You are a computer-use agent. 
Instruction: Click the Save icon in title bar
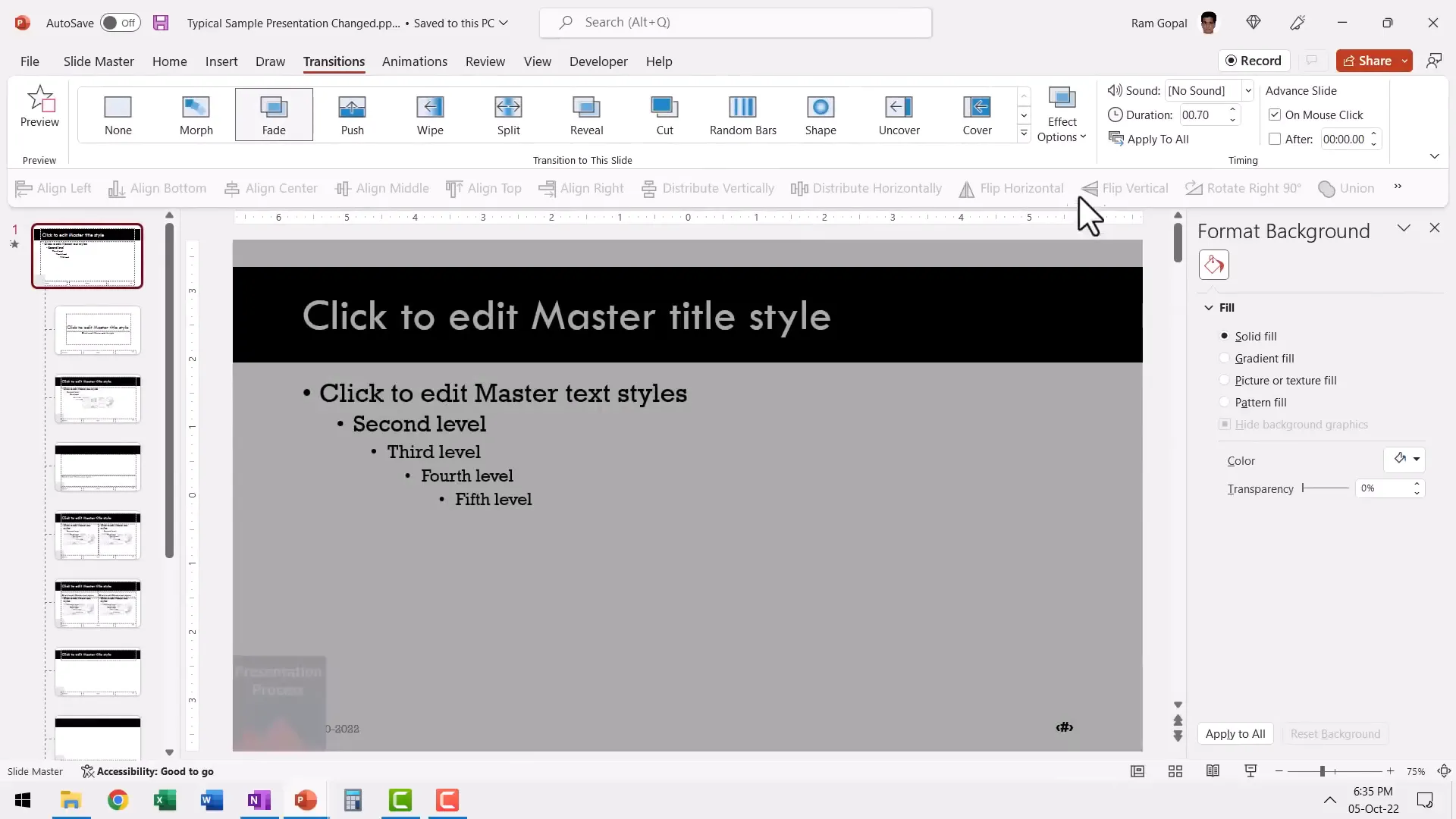point(161,23)
